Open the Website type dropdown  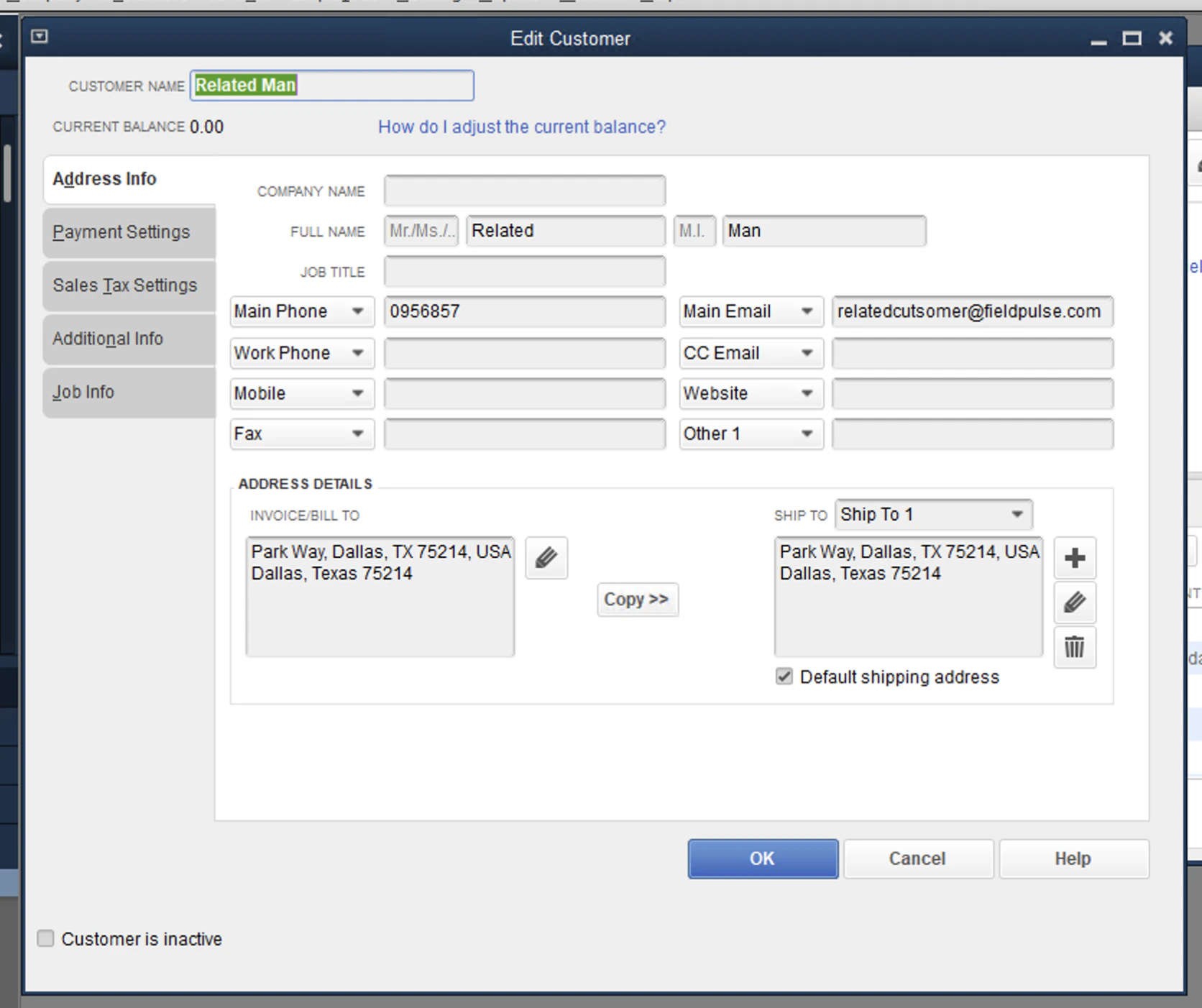tap(751, 393)
